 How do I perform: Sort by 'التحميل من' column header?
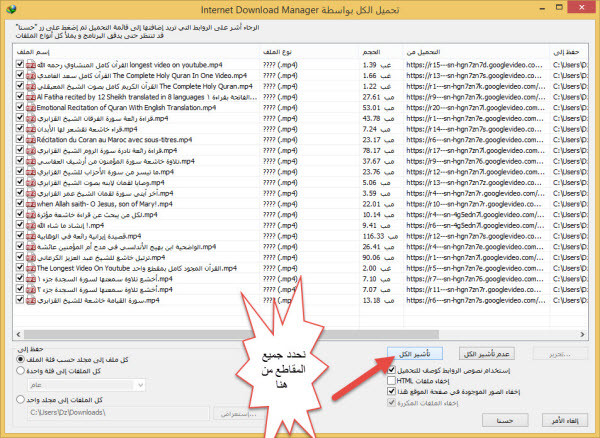pyautogui.click(x=476, y=52)
